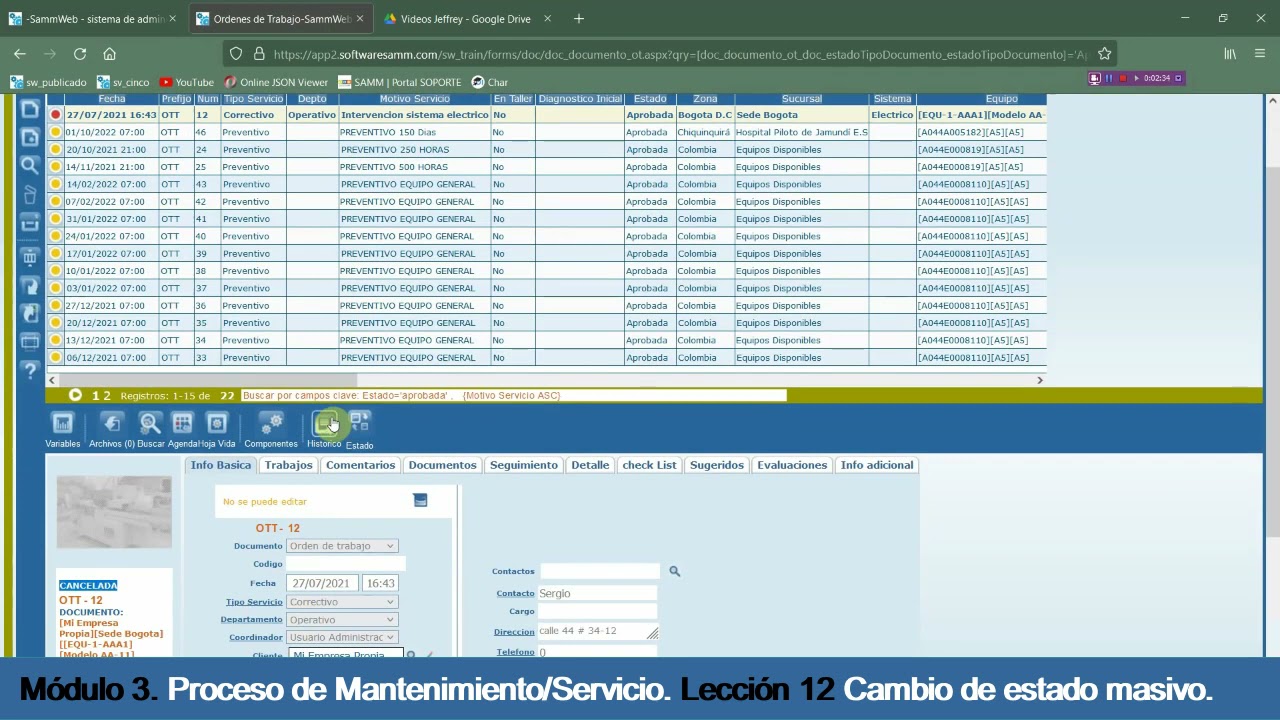Select the yellow status marker of order 24
The width and height of the screenshot is (1280, 720).
click(56, 150)
